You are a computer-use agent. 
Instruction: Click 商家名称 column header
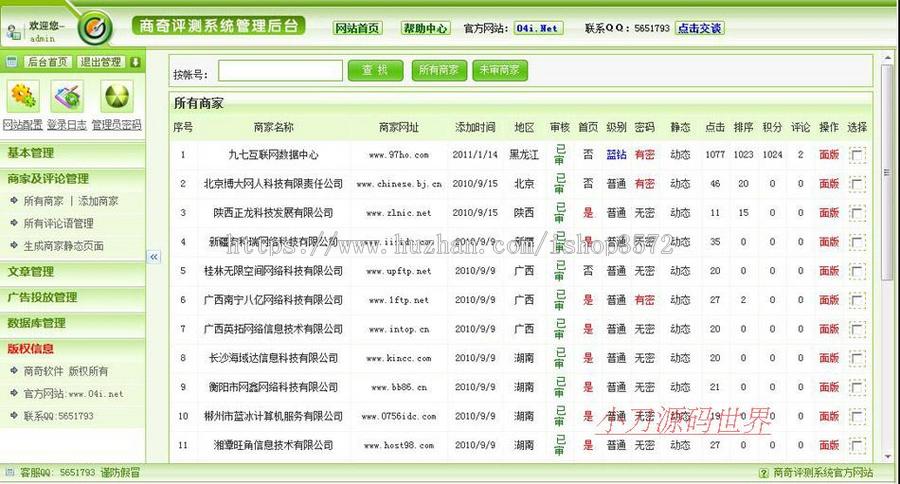[273, 127]
